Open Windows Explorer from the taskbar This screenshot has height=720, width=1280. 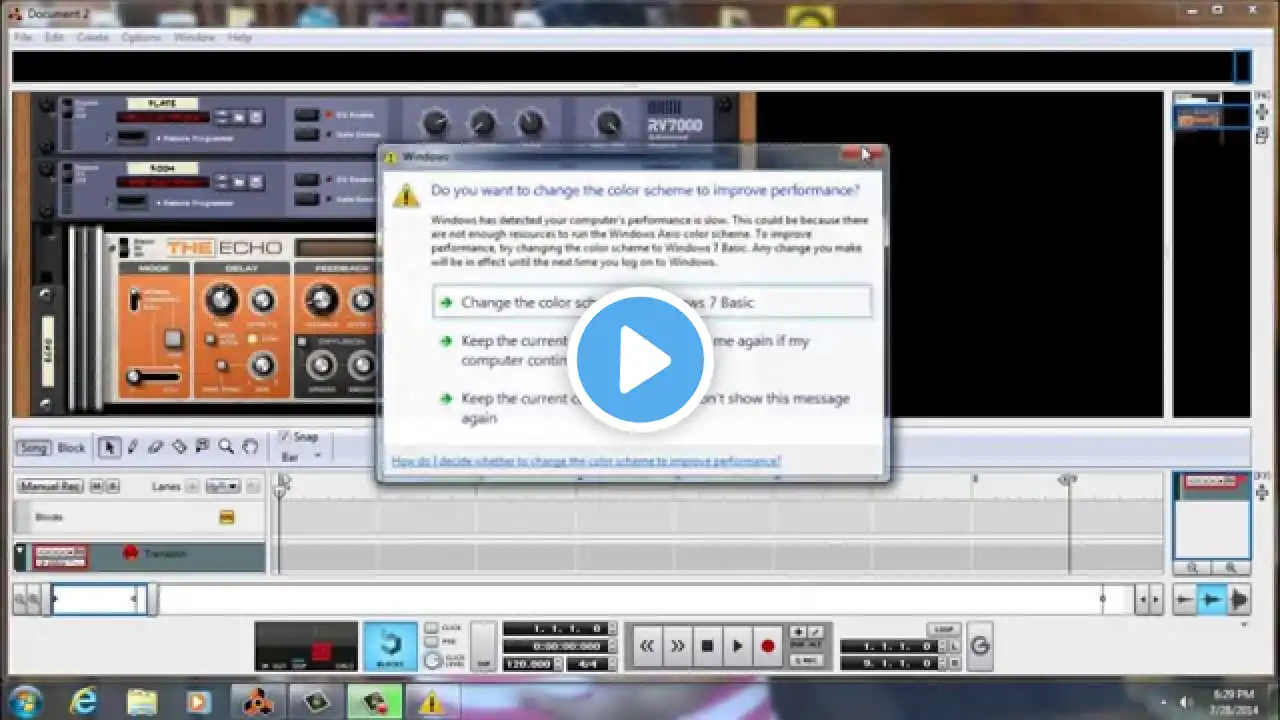[x=142, y=702]
